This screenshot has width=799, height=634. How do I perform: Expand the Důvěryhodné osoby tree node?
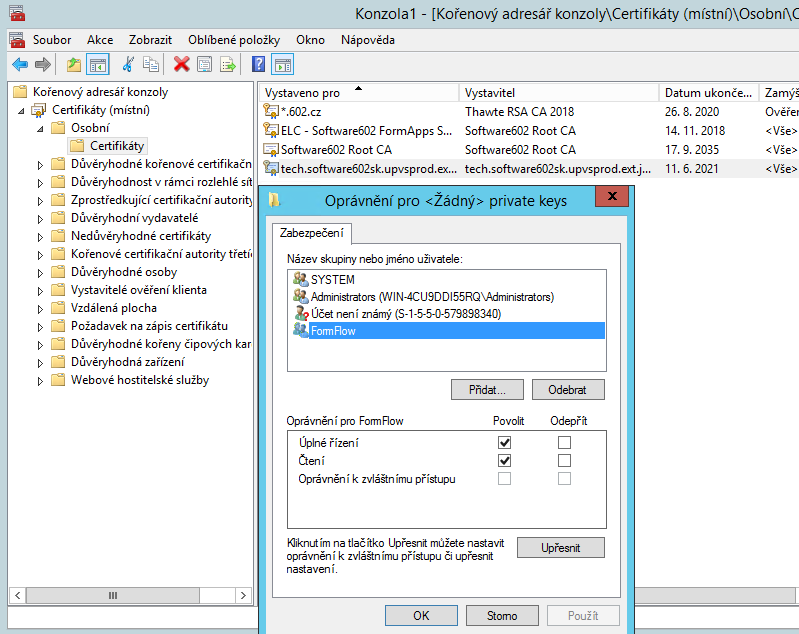40,272
